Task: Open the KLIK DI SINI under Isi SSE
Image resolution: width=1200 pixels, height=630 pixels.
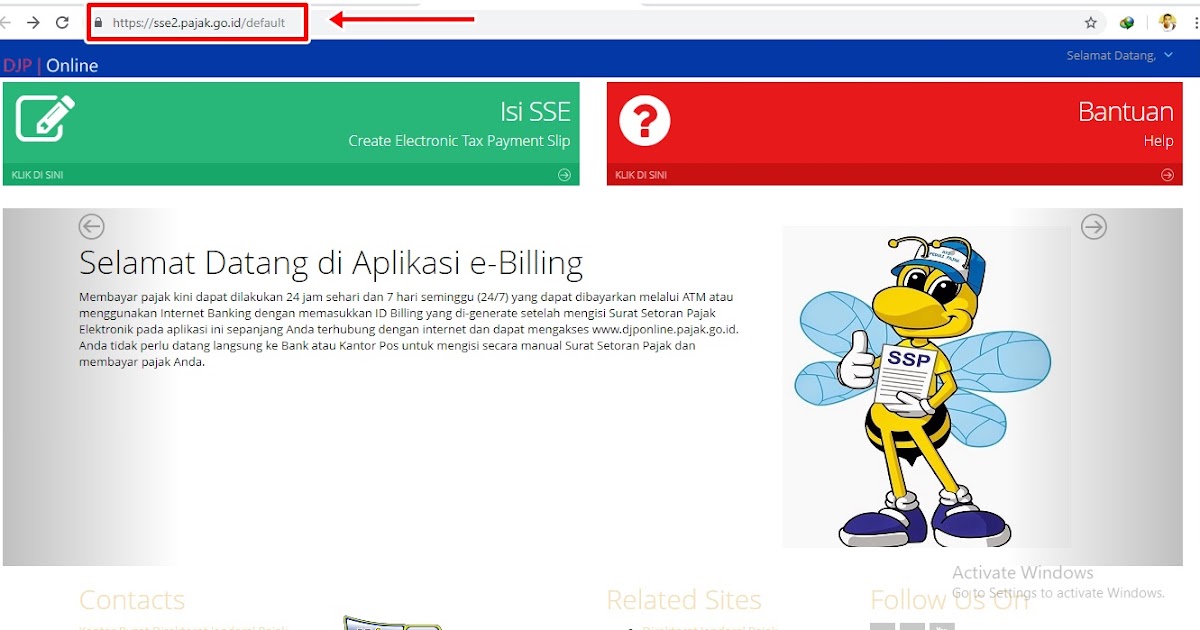Action: pos(37,174)
